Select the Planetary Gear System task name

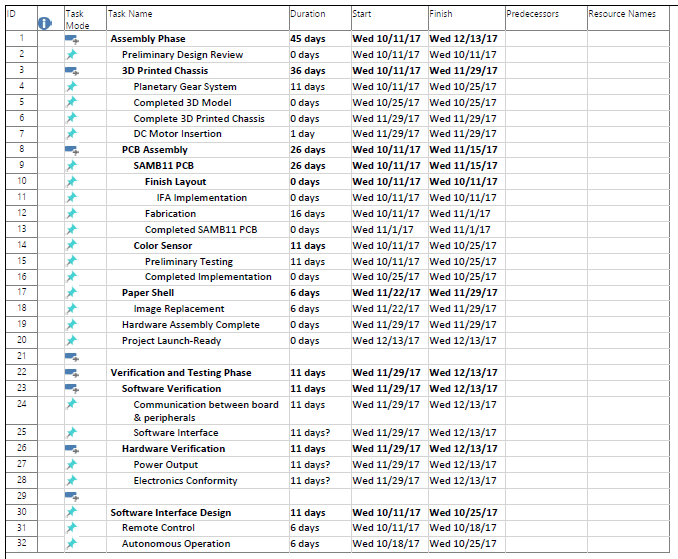tap(185, 86)
